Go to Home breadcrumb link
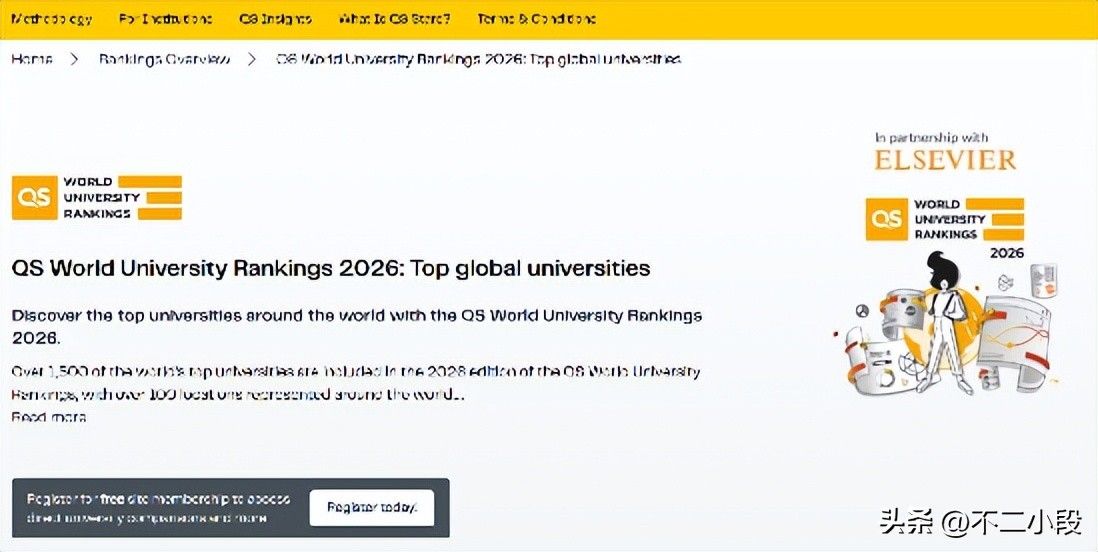Viewport: 1098px width, 552px height. [x=32, y=59]
